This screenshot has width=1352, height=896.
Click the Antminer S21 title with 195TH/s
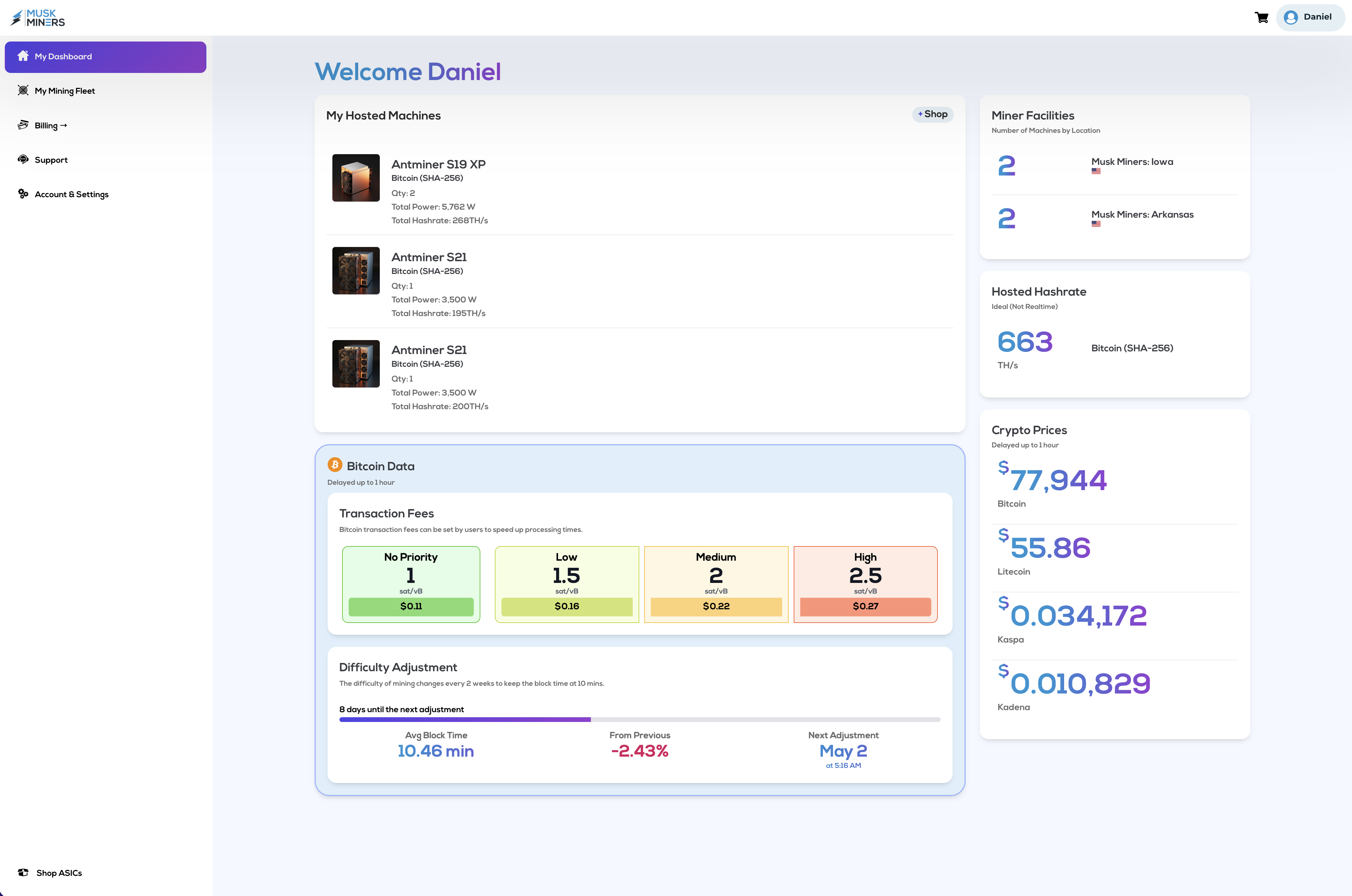(429, 257)
